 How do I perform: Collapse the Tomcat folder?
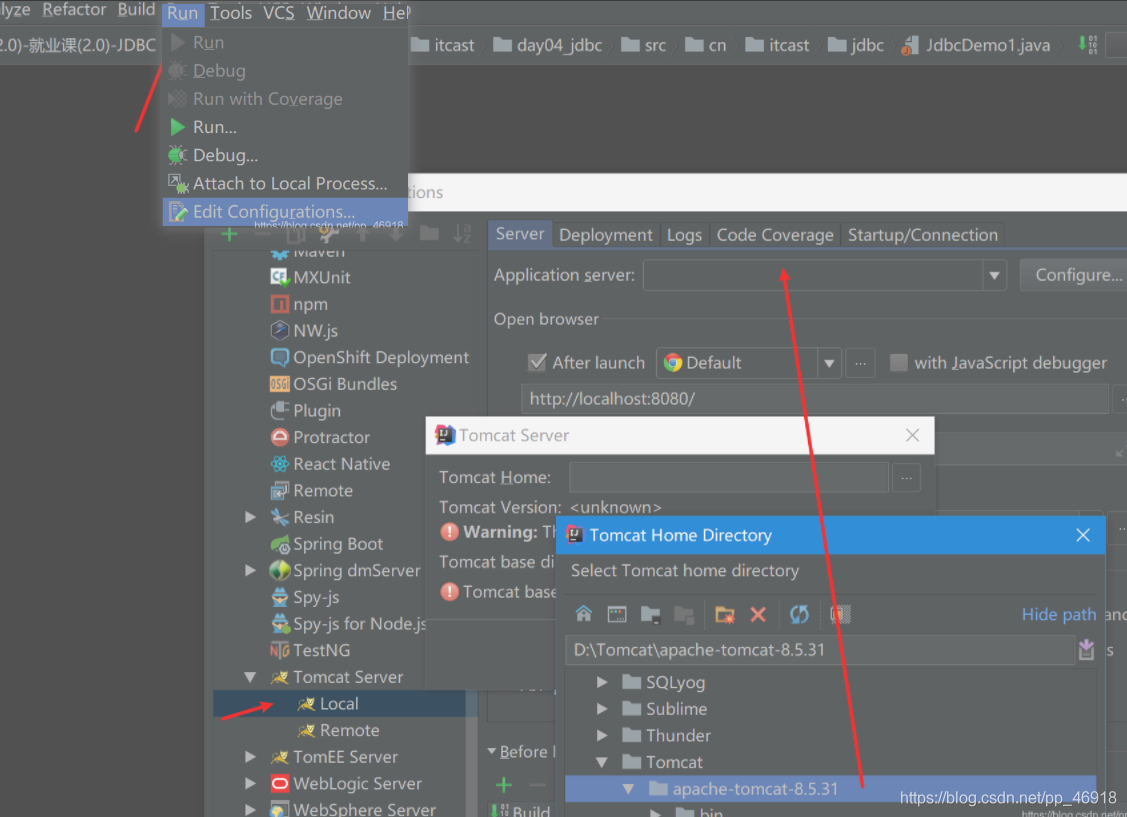602,762
